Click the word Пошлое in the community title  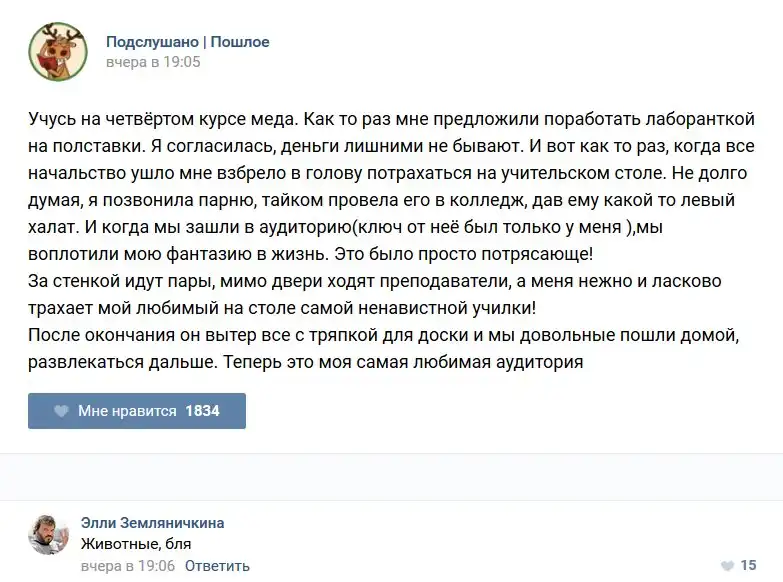pyautogui.click(x=240, y=42)
